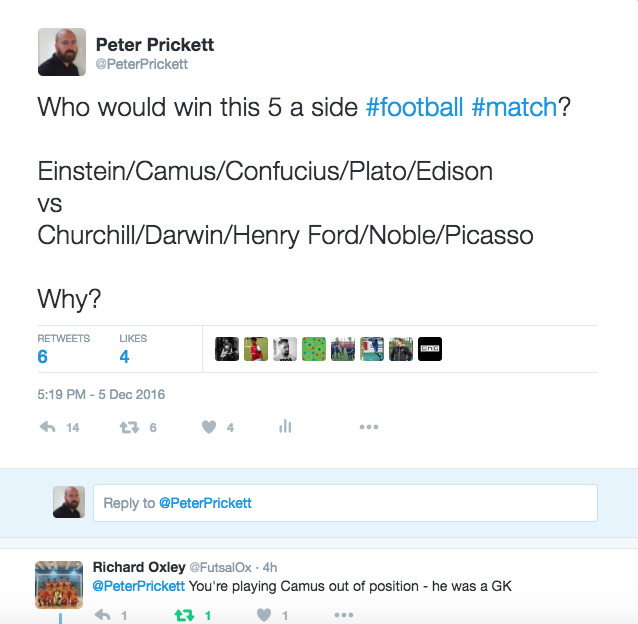
Task: Open the @PeterPrickett handle under name
Action: click(x=142, y=64)
